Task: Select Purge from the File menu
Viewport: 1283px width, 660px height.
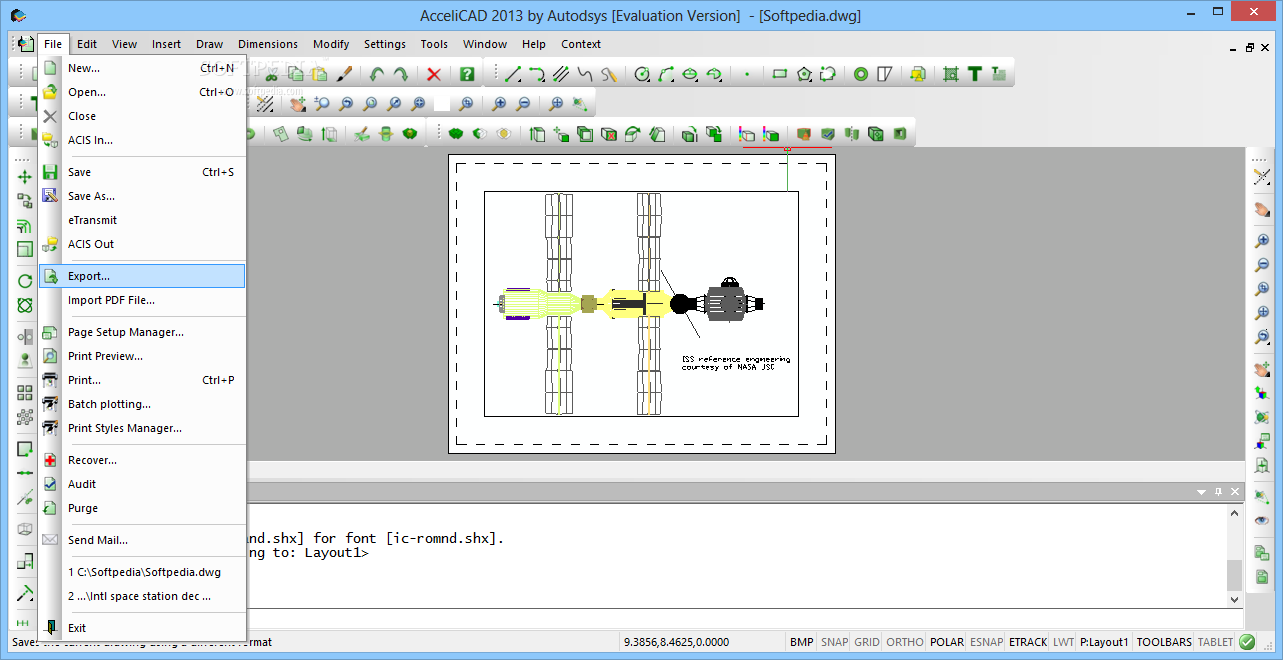Action: pos(142,508)
